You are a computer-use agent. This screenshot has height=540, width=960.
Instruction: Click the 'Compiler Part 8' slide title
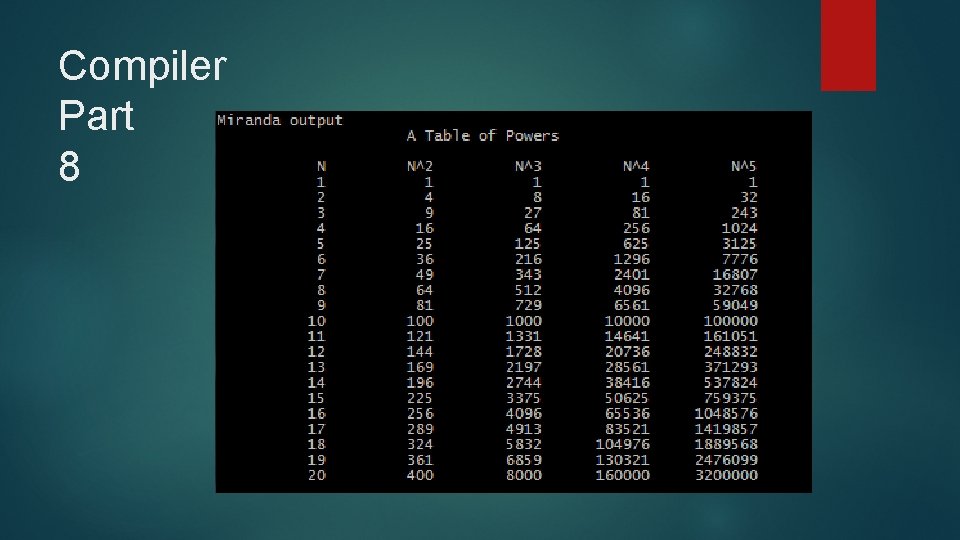point(143,116)
